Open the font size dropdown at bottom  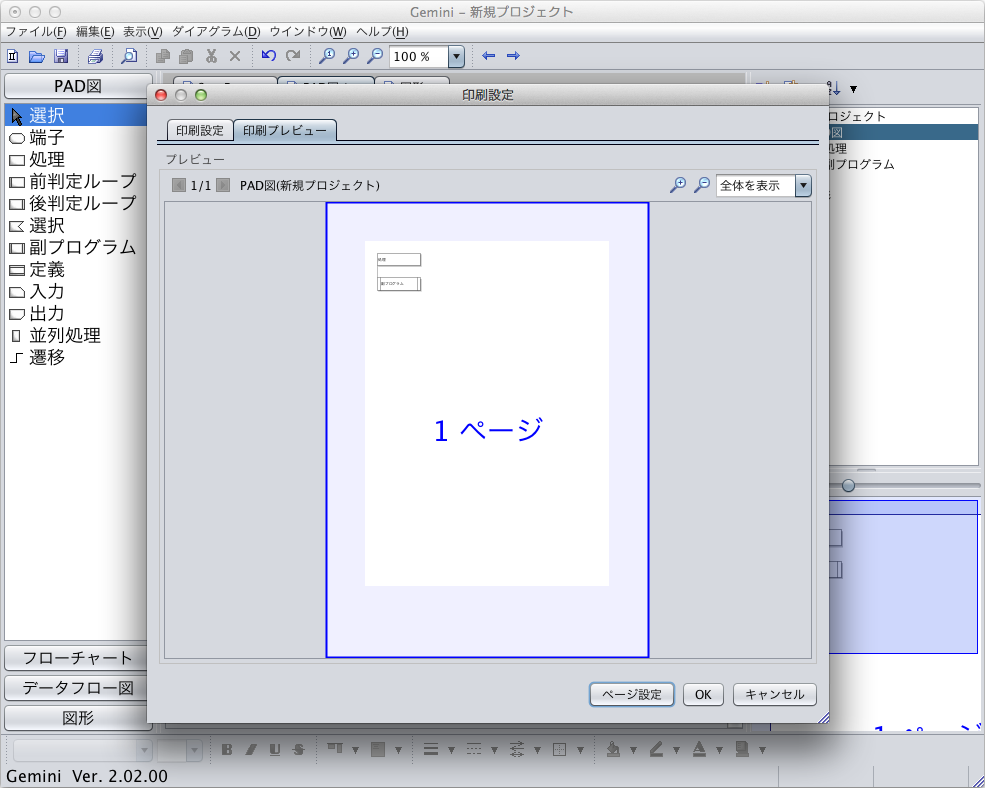coord(194,750)
